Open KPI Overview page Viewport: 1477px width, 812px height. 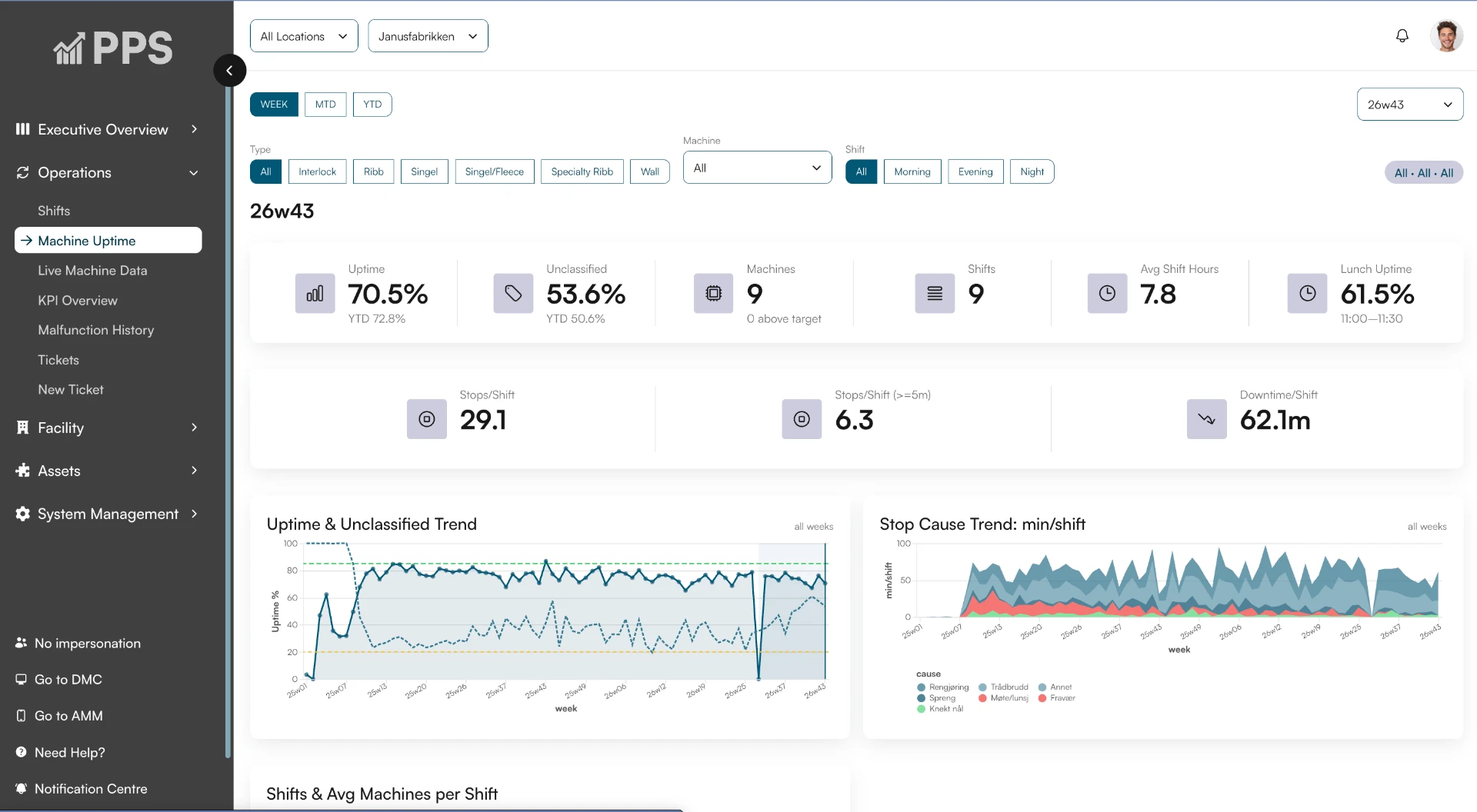click(78, 301)
